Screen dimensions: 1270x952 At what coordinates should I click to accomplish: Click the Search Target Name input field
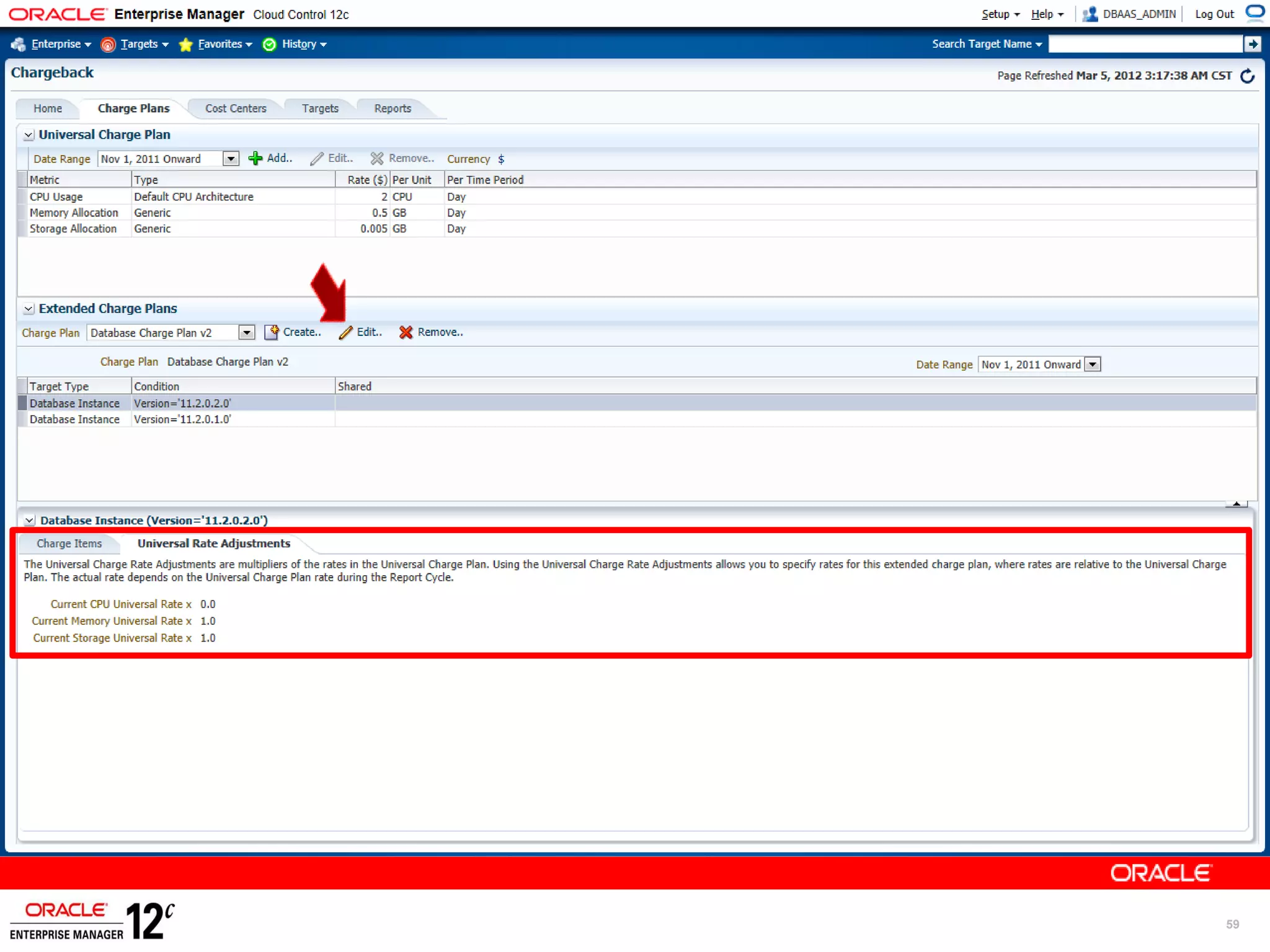pyautogui.click(x=1145, y=44)
